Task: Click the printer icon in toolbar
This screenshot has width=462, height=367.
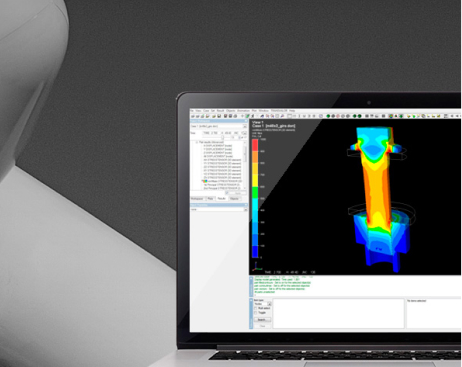Action: click(235, 116)
